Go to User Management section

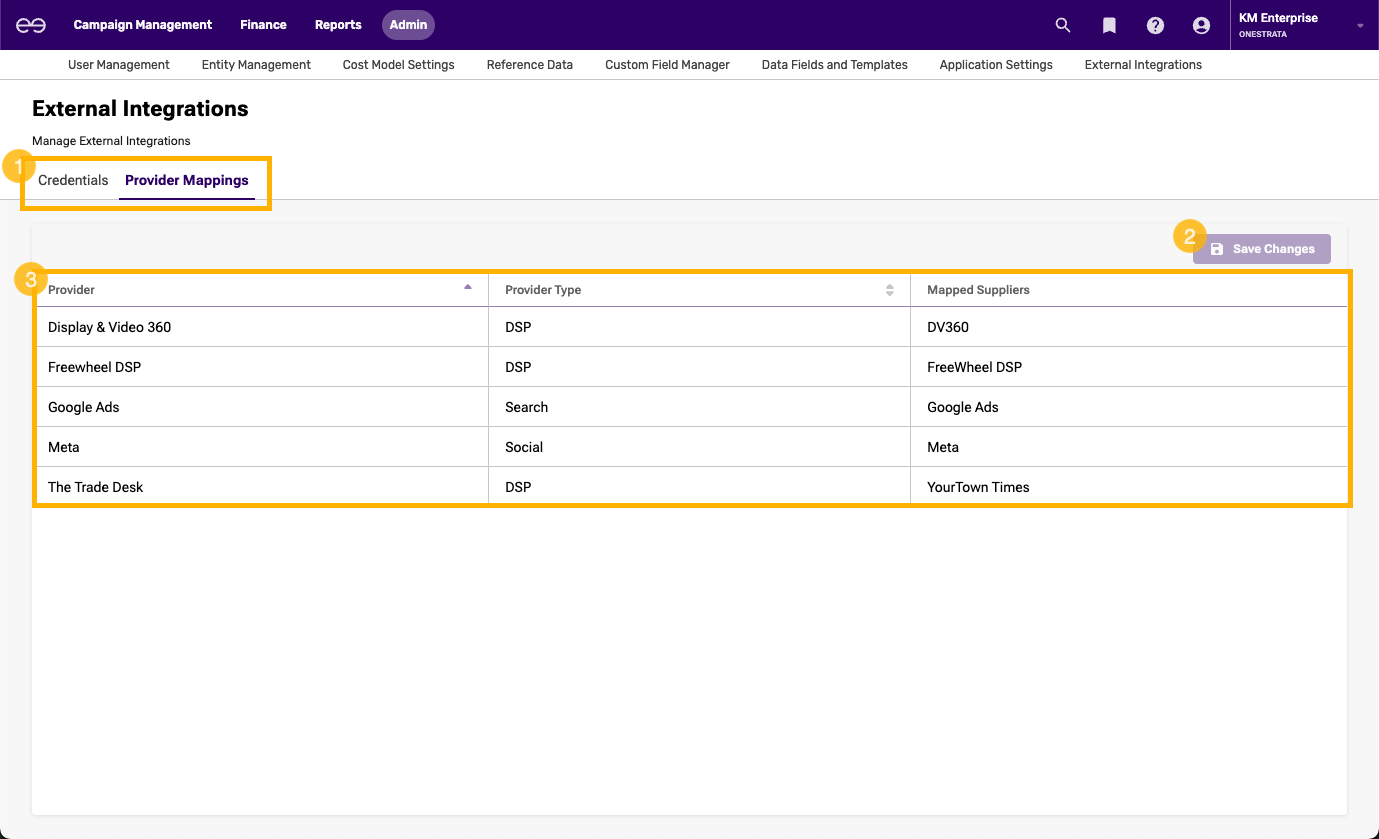coord(119,65)
